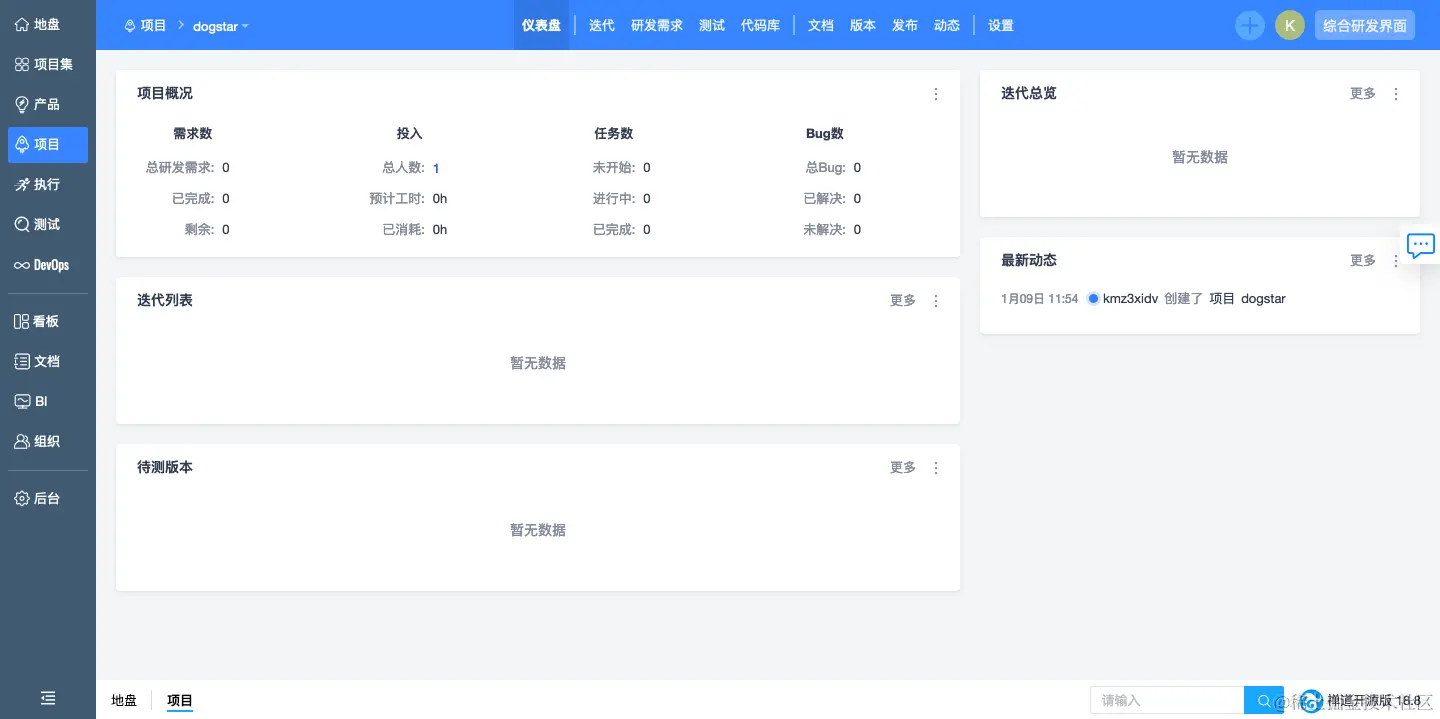Image resolution: width=1440 pixels, height=719 pixels.
Task: Select the 仪表盘 tab
Action: [542, 25]
